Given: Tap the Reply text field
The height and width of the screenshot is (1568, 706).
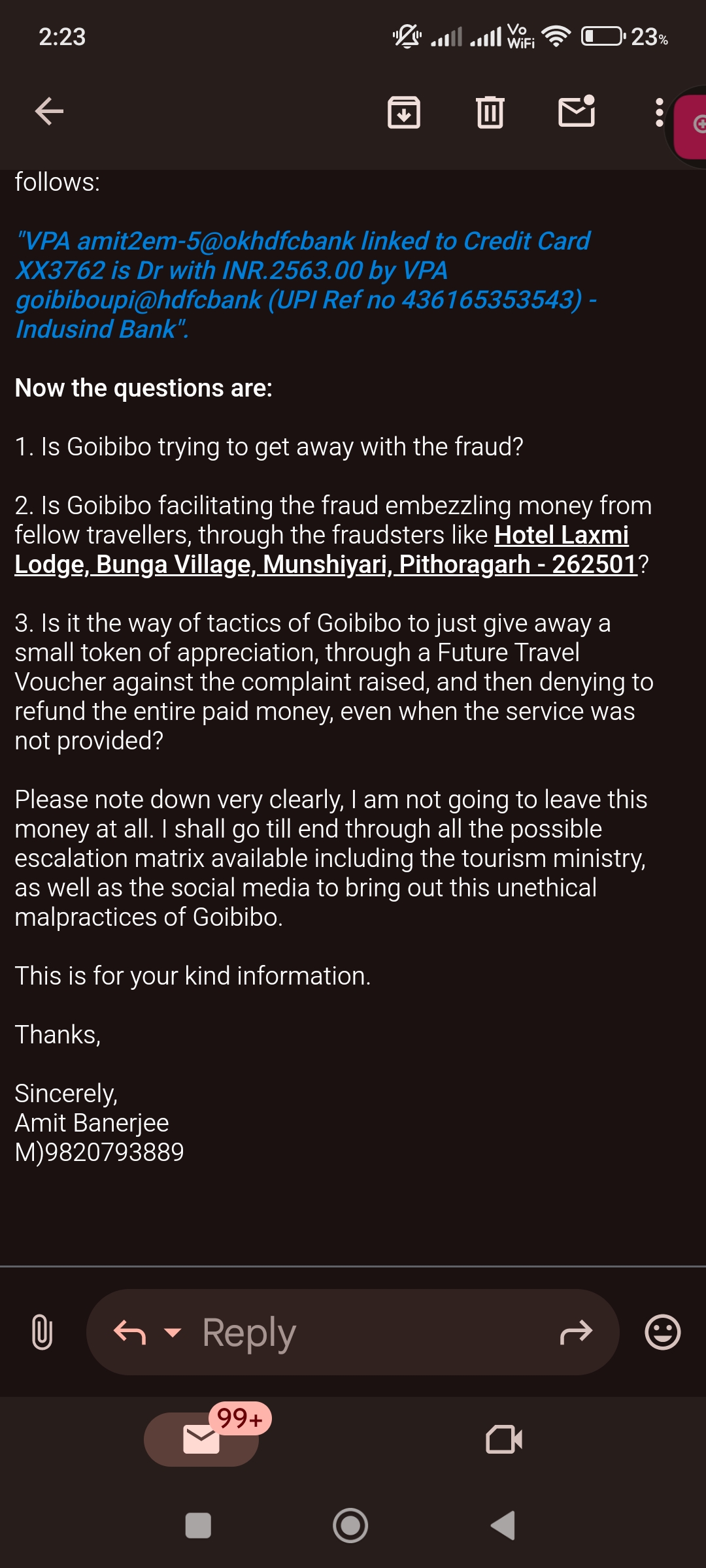Looking at the screenshot, I should tap(353, 1332).
